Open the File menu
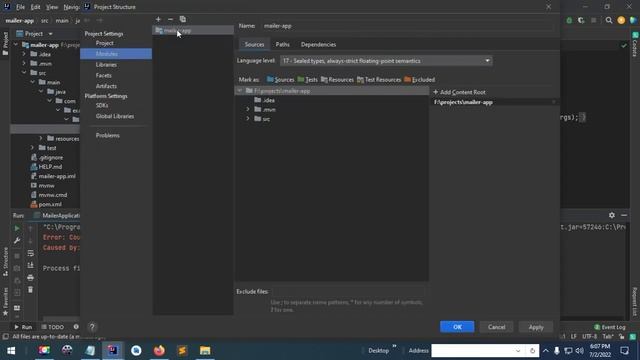The width and height of the screenshot is (640, 360). click(x=20, y=7)
